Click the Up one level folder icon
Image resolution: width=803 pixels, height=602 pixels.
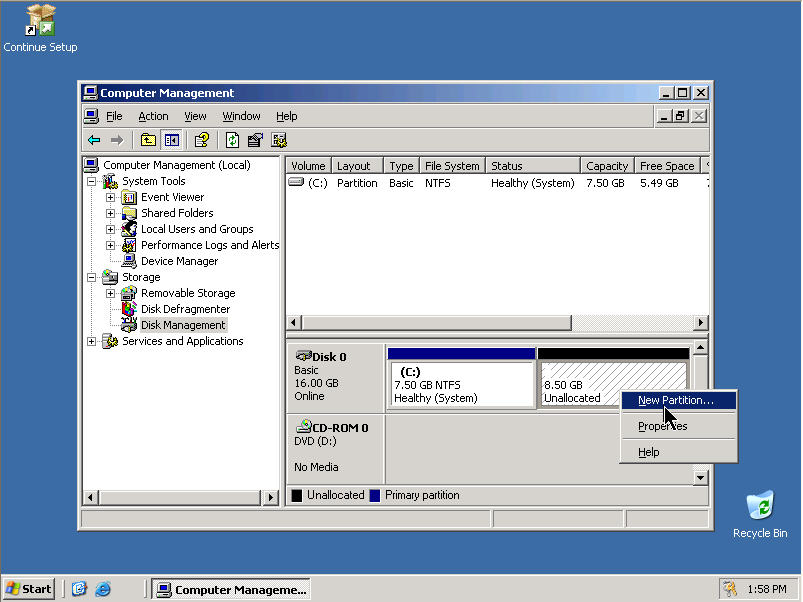(x=149, y=140)
